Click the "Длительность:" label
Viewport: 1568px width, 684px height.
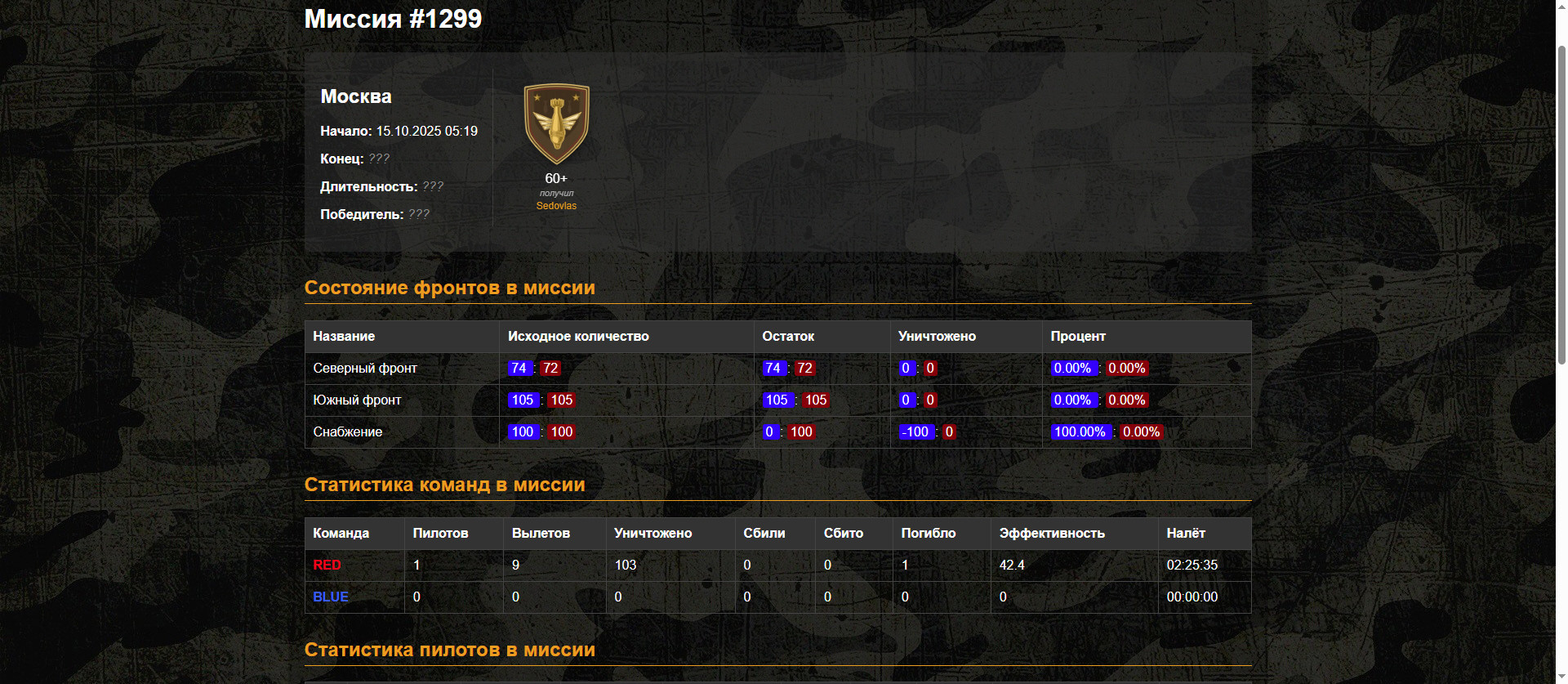(368, 186)
